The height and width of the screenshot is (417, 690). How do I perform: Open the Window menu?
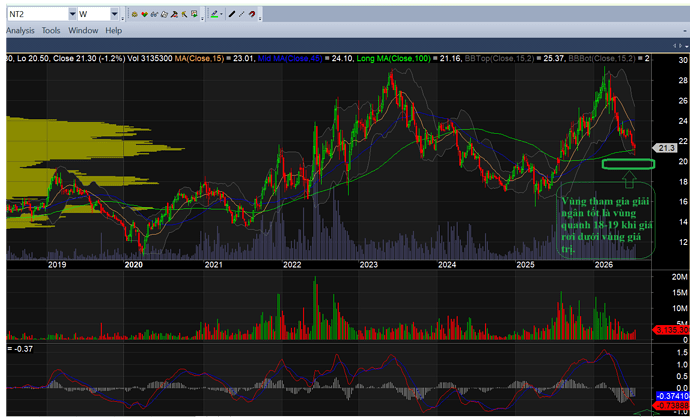(83, 30)
